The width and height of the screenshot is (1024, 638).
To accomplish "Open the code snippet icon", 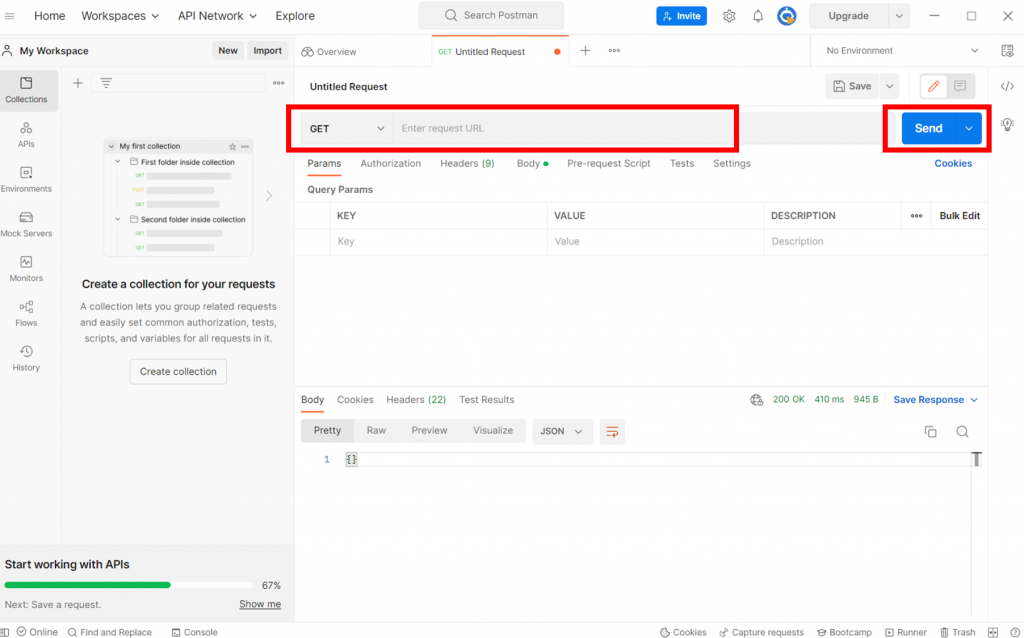I will click(1007, 86).
